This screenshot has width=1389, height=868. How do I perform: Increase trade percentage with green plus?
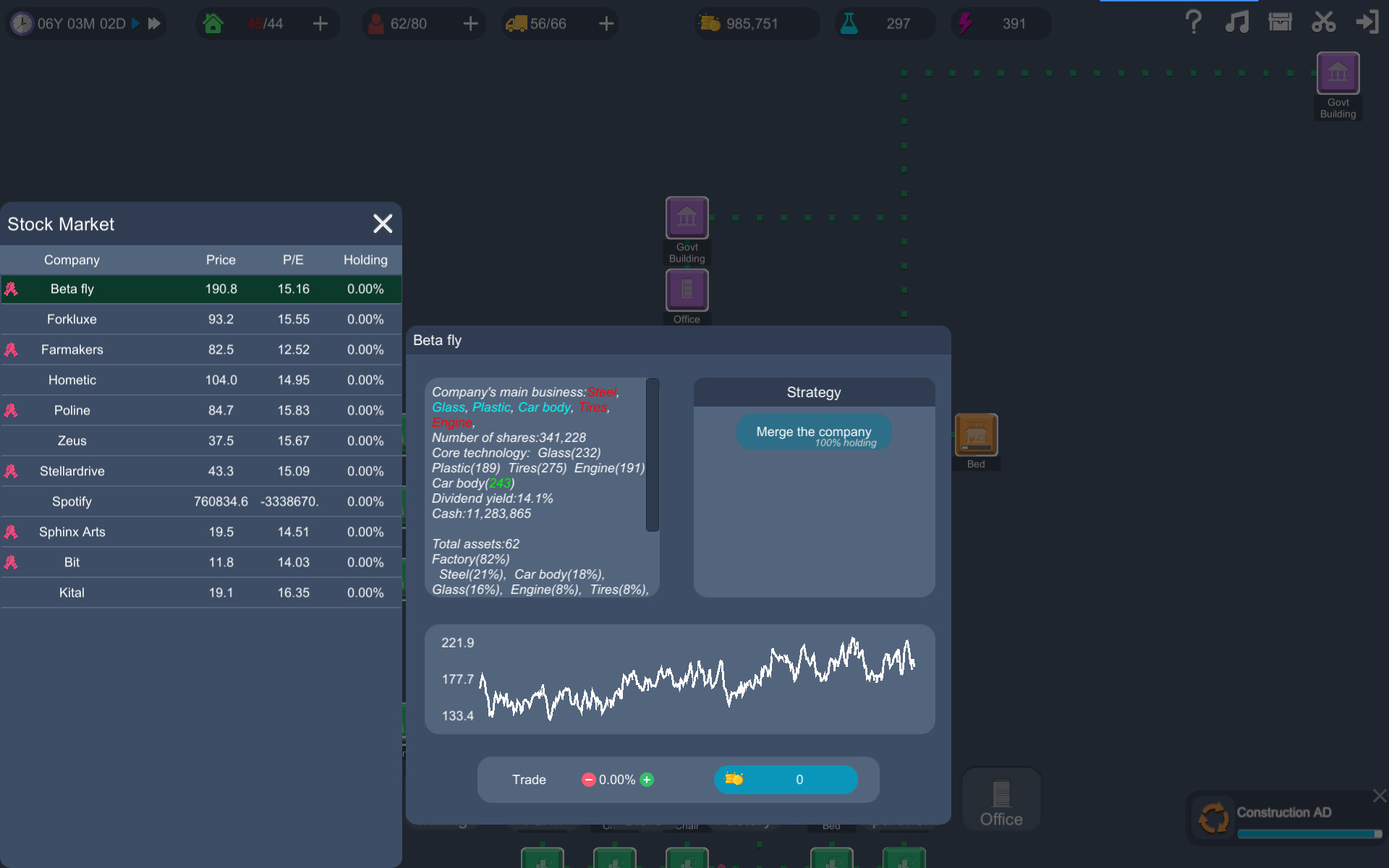coord(647,779)
